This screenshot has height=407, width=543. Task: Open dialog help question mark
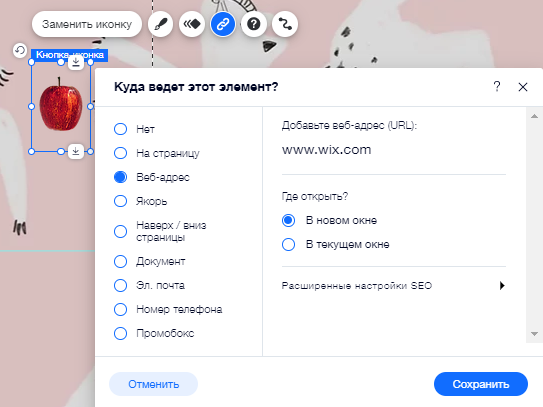pos(497,87)
